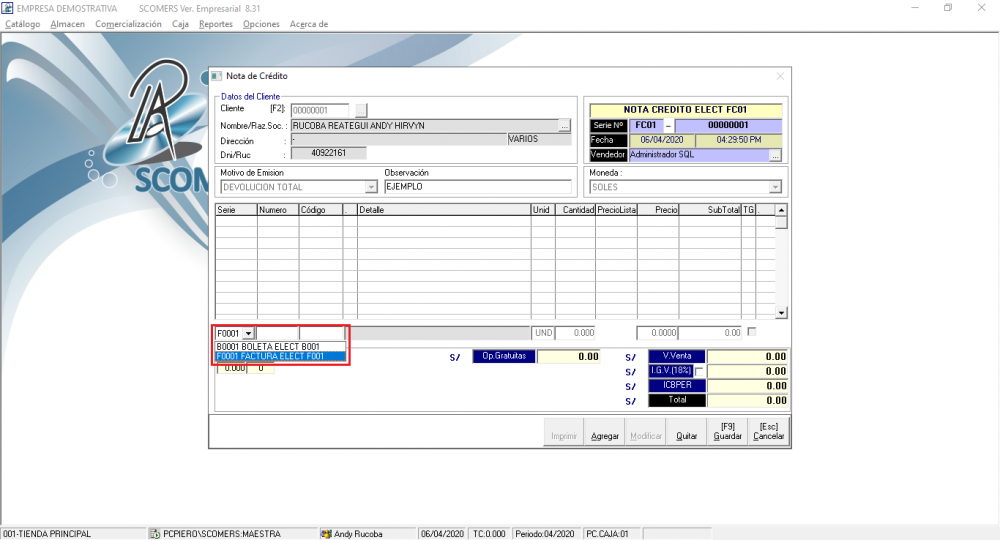Expand the Motivo de Emision dropdown
The width and height of the screenshot is (1000, 540).
click(371, 187)
